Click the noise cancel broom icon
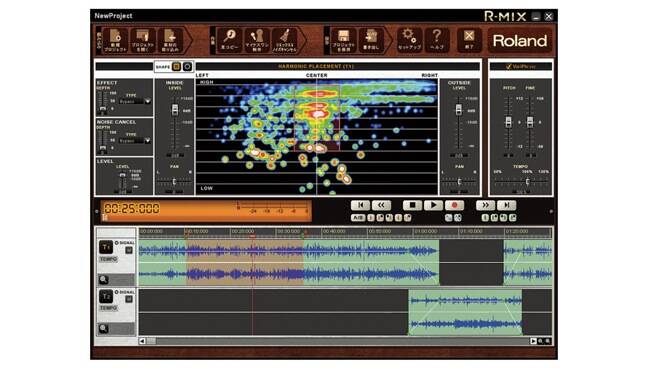Image resolution: width=648 pixels, height=368 pixels. (284, 41)
